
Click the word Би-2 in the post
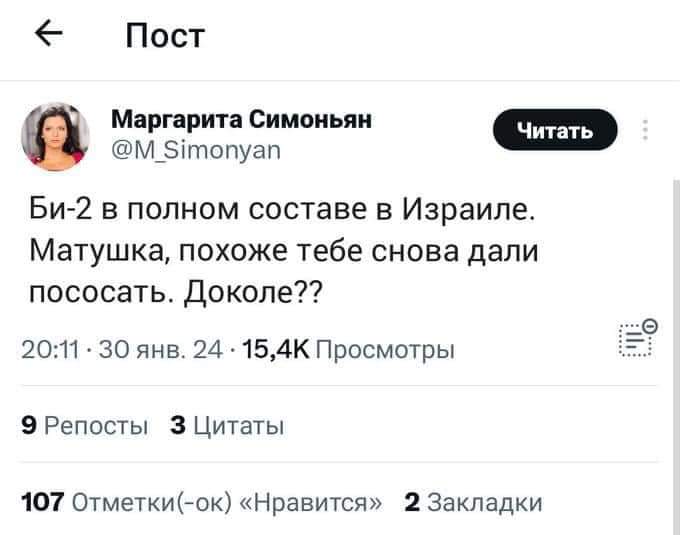click(61, 209)
